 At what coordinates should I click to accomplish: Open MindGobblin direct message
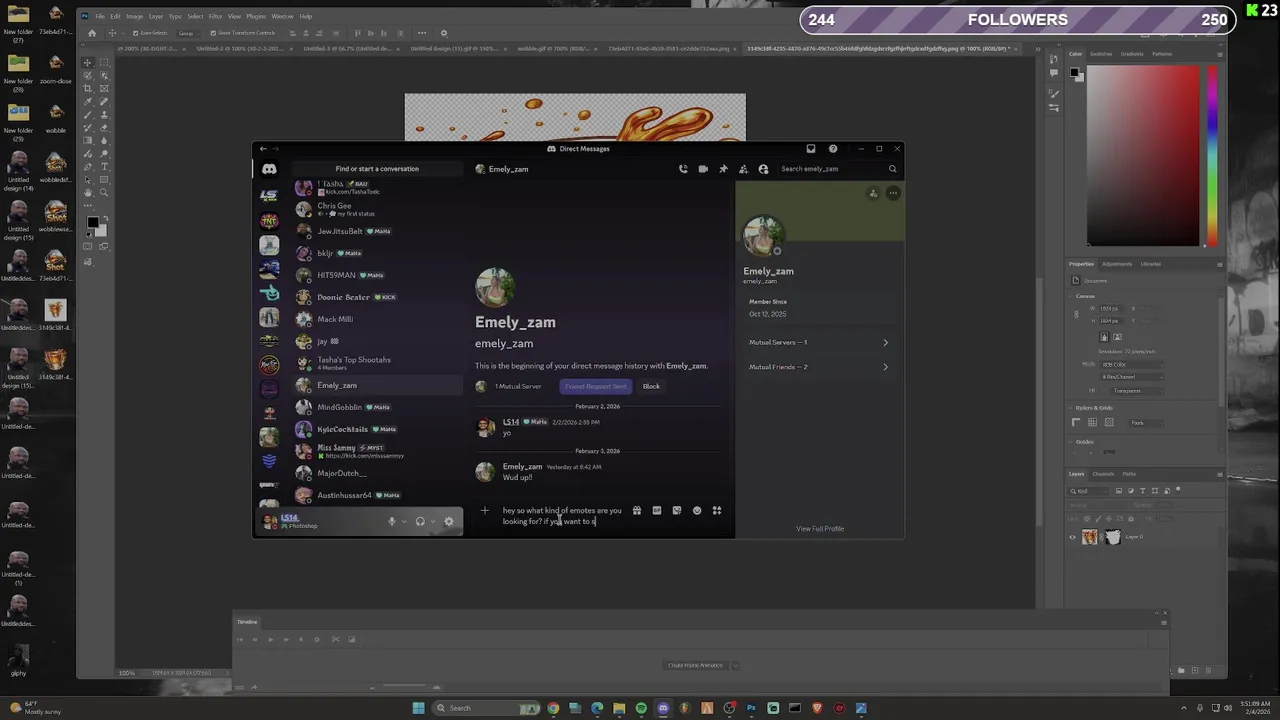377,408
